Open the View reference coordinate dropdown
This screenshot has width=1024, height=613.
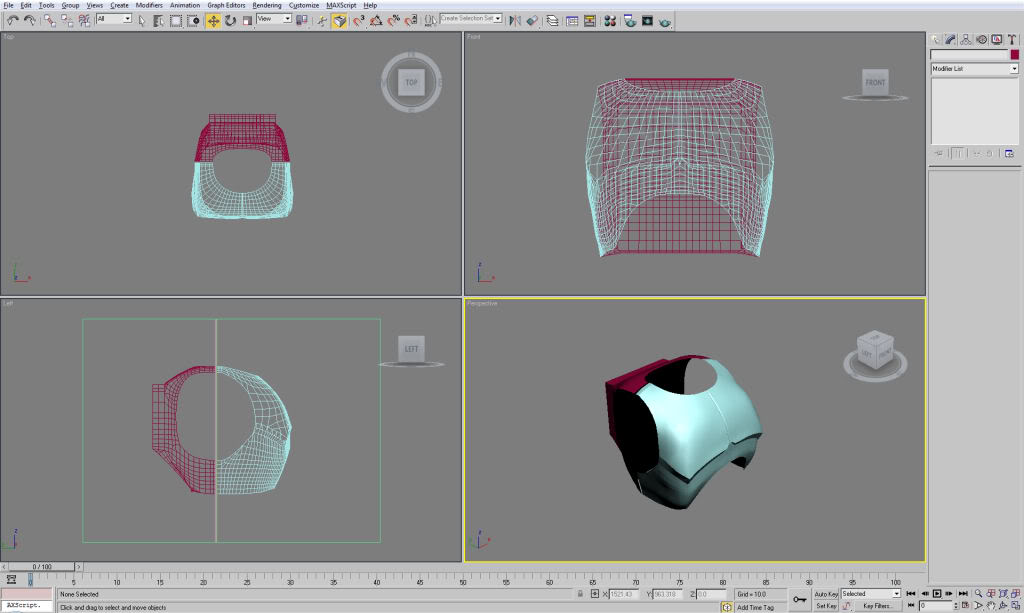[x=274, y=19]
